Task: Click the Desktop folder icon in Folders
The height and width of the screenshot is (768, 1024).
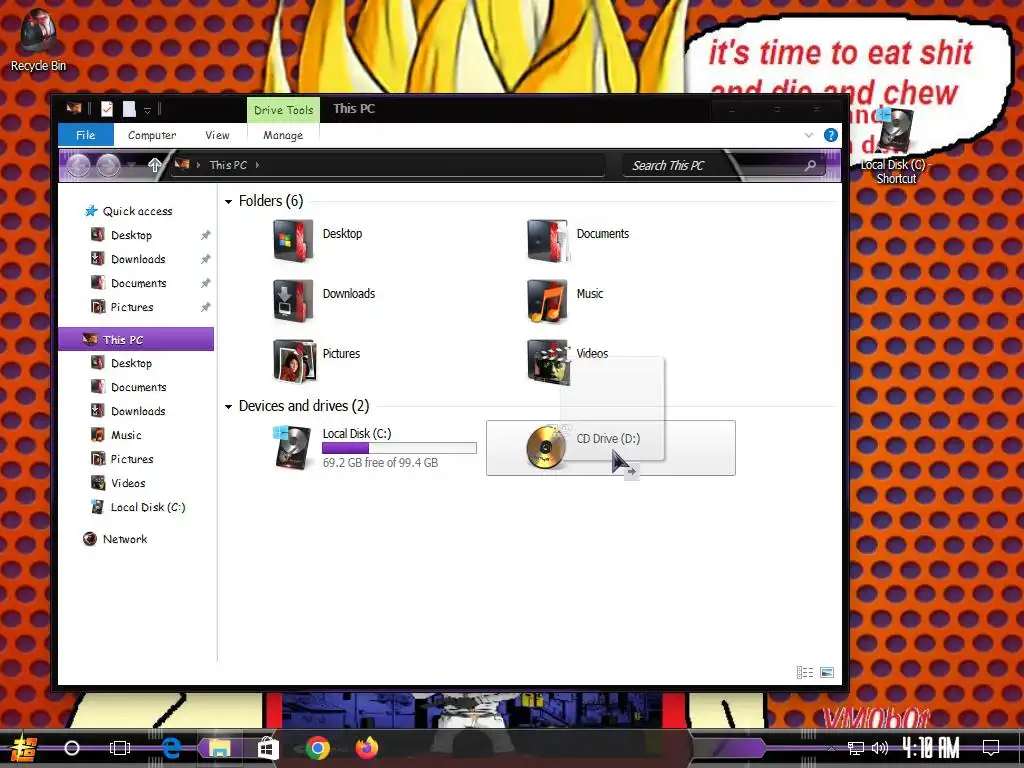Action: coord(293,240)
